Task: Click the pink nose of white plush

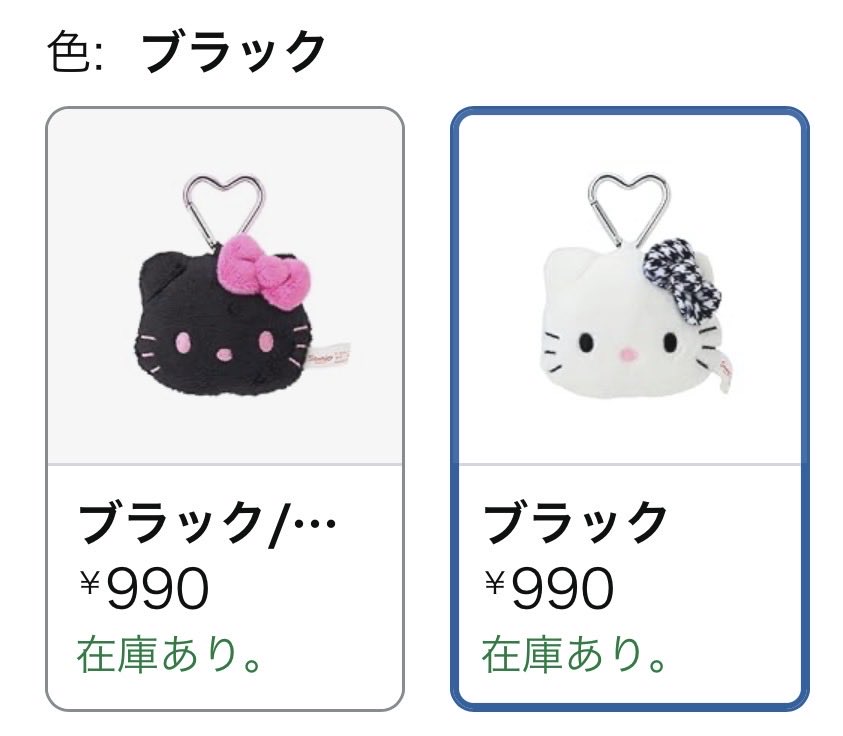Action: (627, 355)
